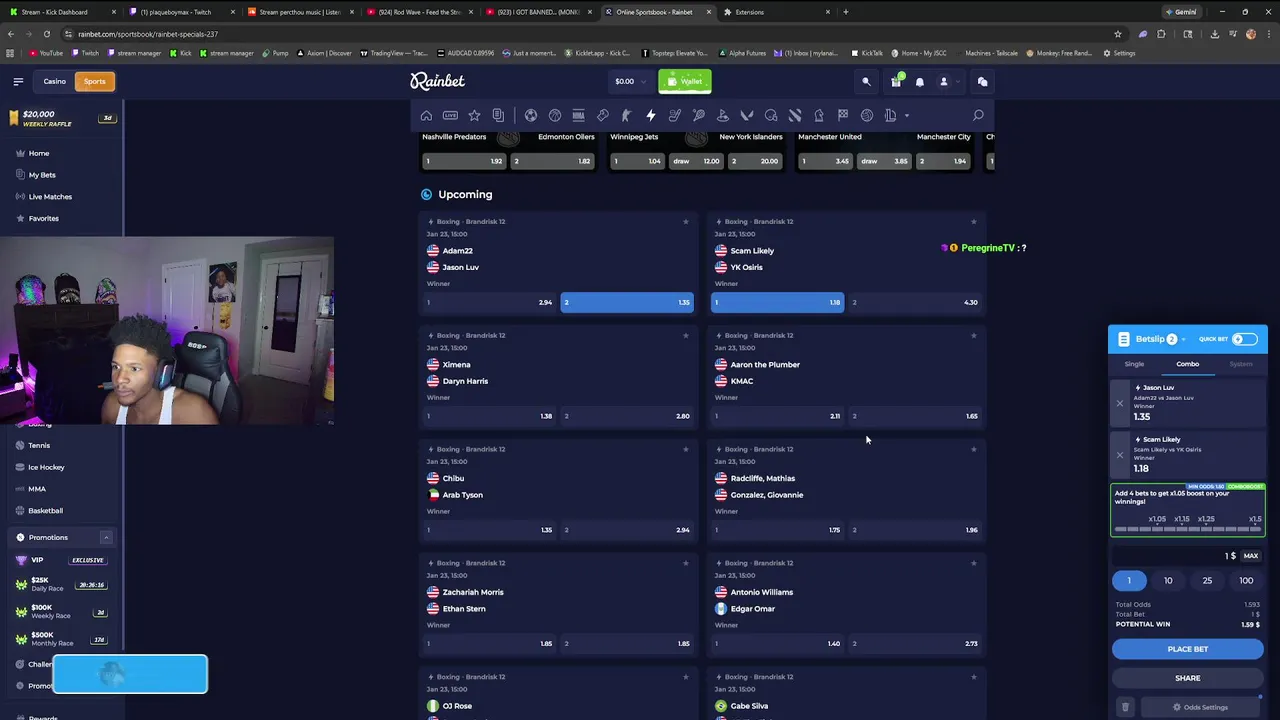
Task: Open the chat bubbles icon
Action: click(982, 81)
